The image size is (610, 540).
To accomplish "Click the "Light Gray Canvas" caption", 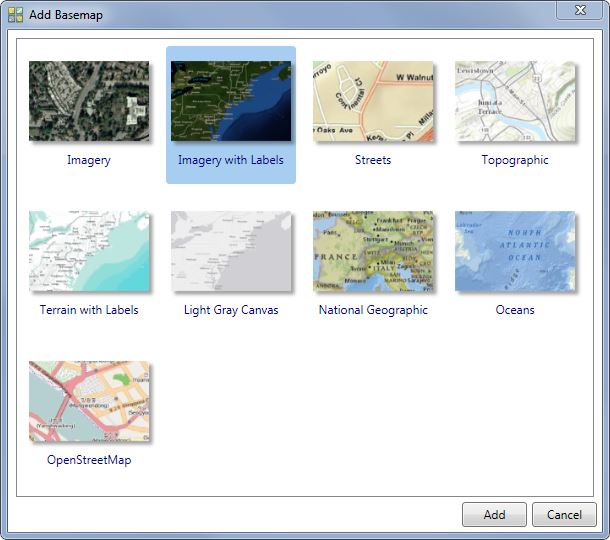I will (x=231, y=310).
